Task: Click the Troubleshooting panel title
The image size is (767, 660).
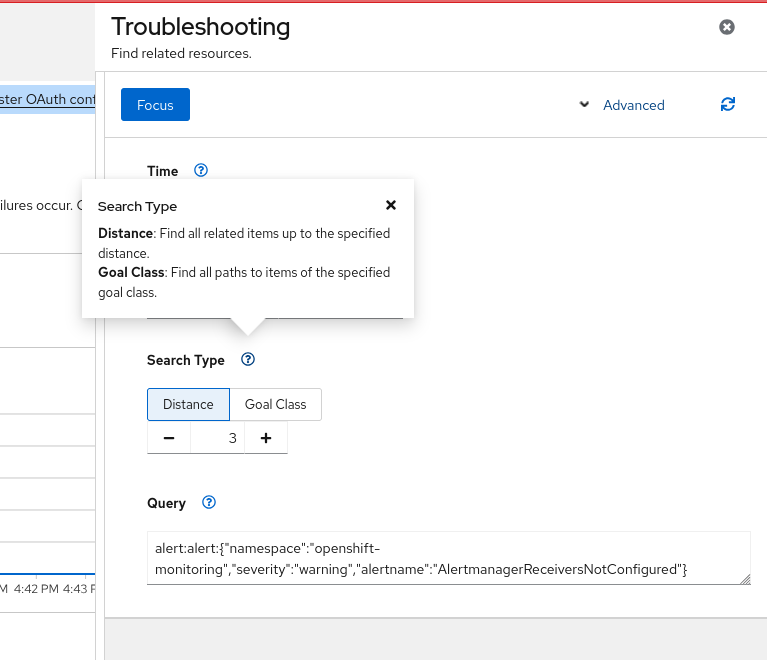Action: tap(201, 27)
